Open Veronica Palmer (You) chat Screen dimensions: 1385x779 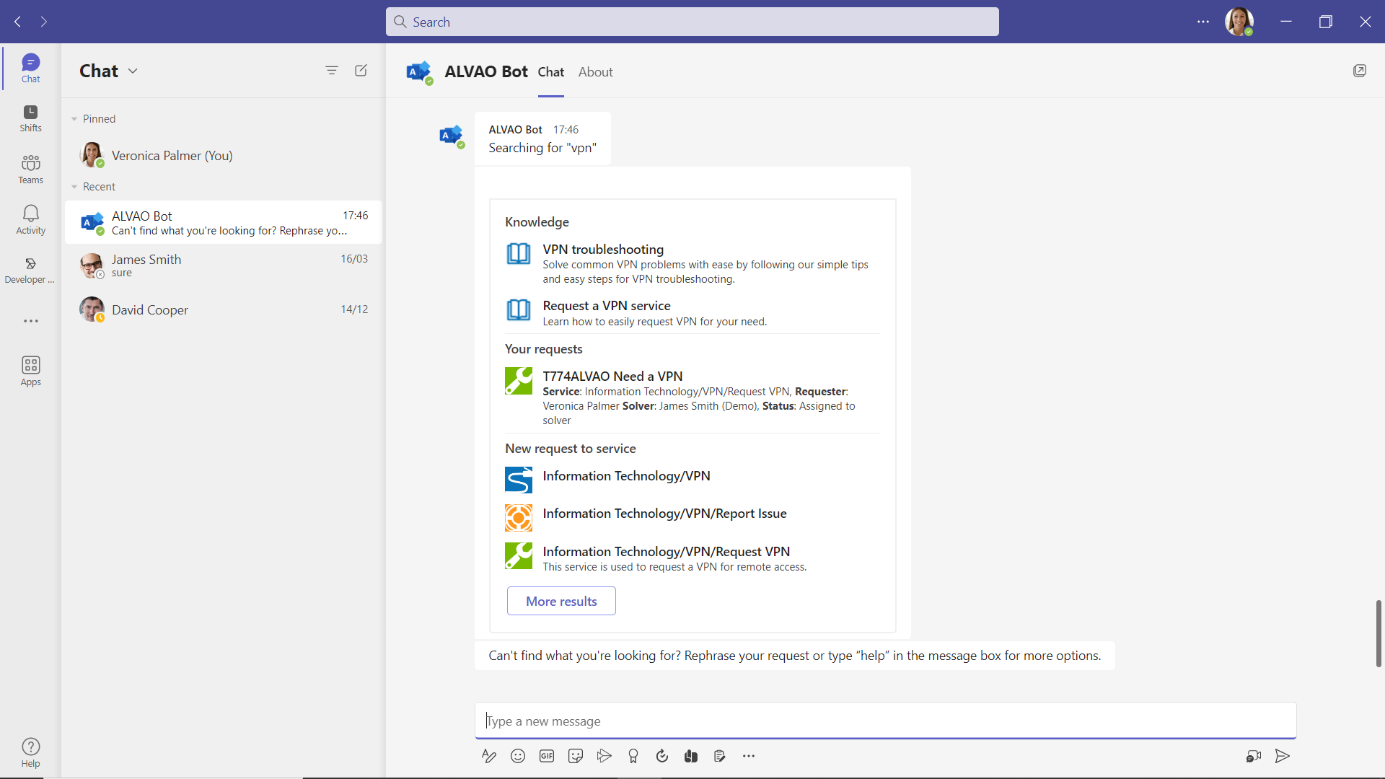pos(223,155)
